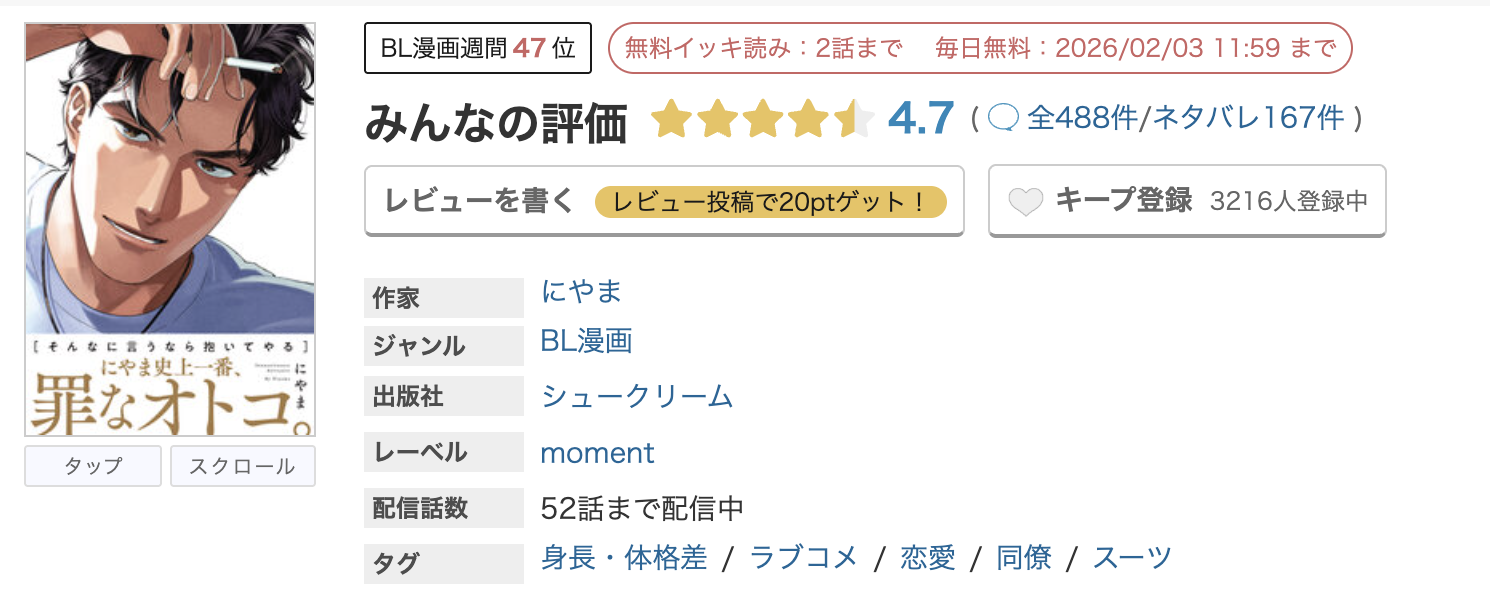Select the タップ reading mode button

pos(92,465)
